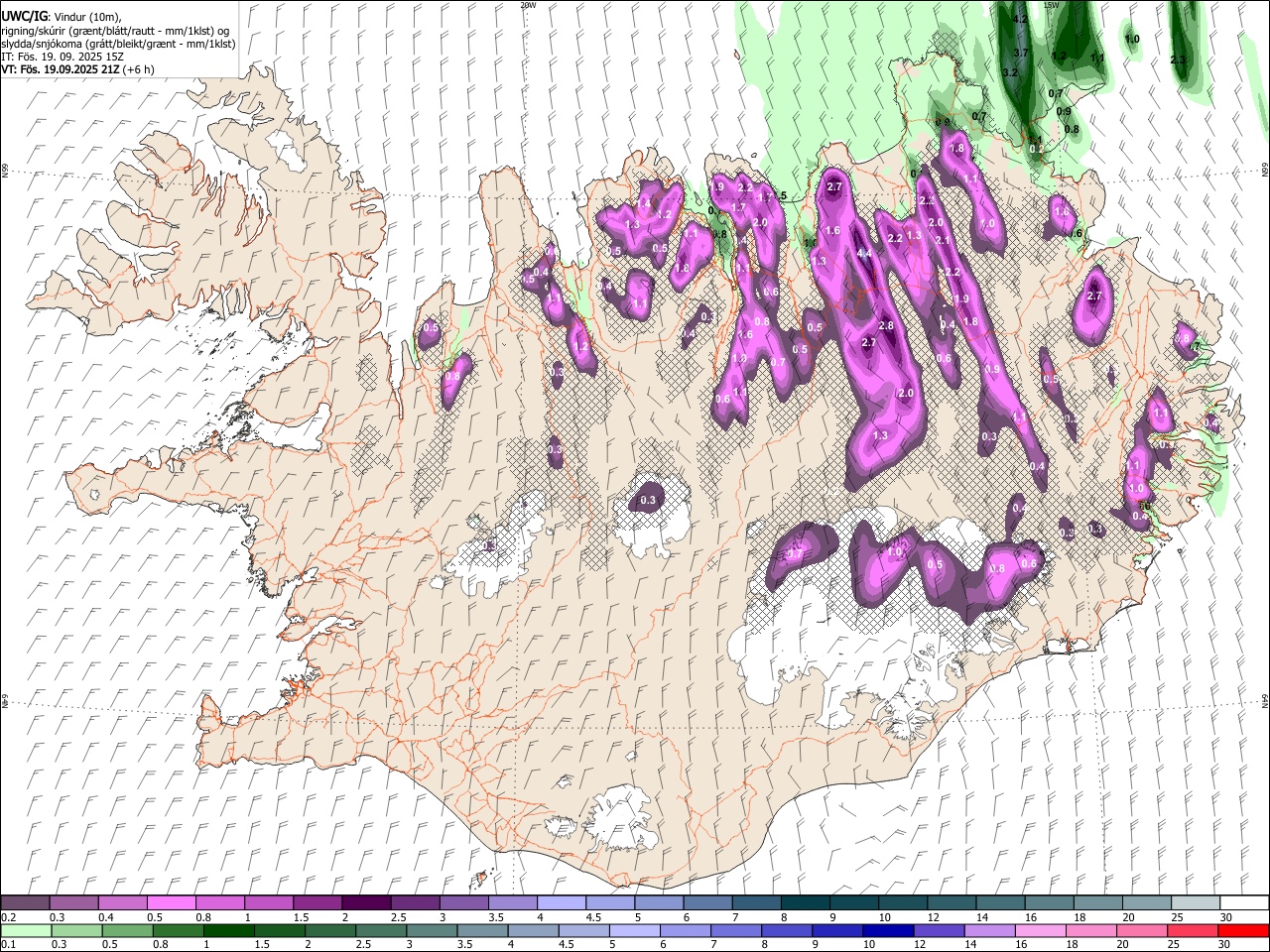Click the dark teal snow swatch between 8 and 9

point(806,903)
